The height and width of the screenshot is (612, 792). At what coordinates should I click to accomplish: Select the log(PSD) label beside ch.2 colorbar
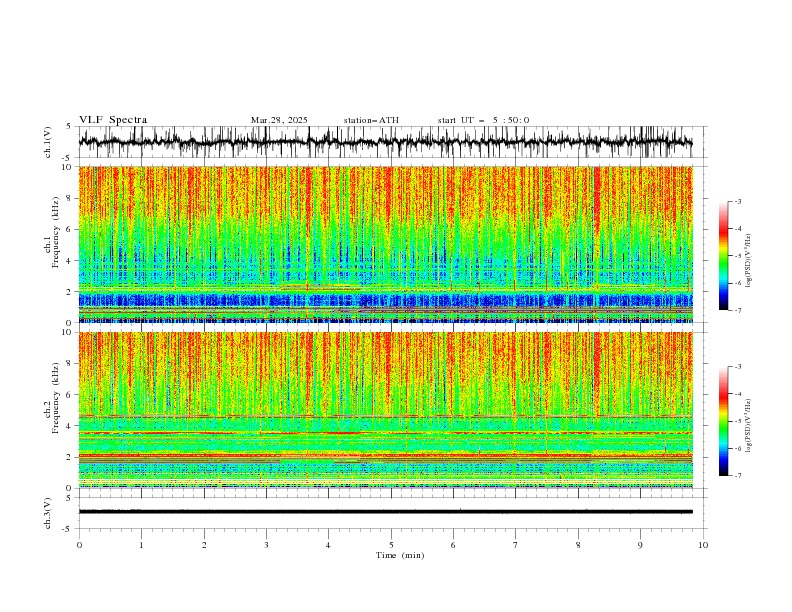[749, 425]
